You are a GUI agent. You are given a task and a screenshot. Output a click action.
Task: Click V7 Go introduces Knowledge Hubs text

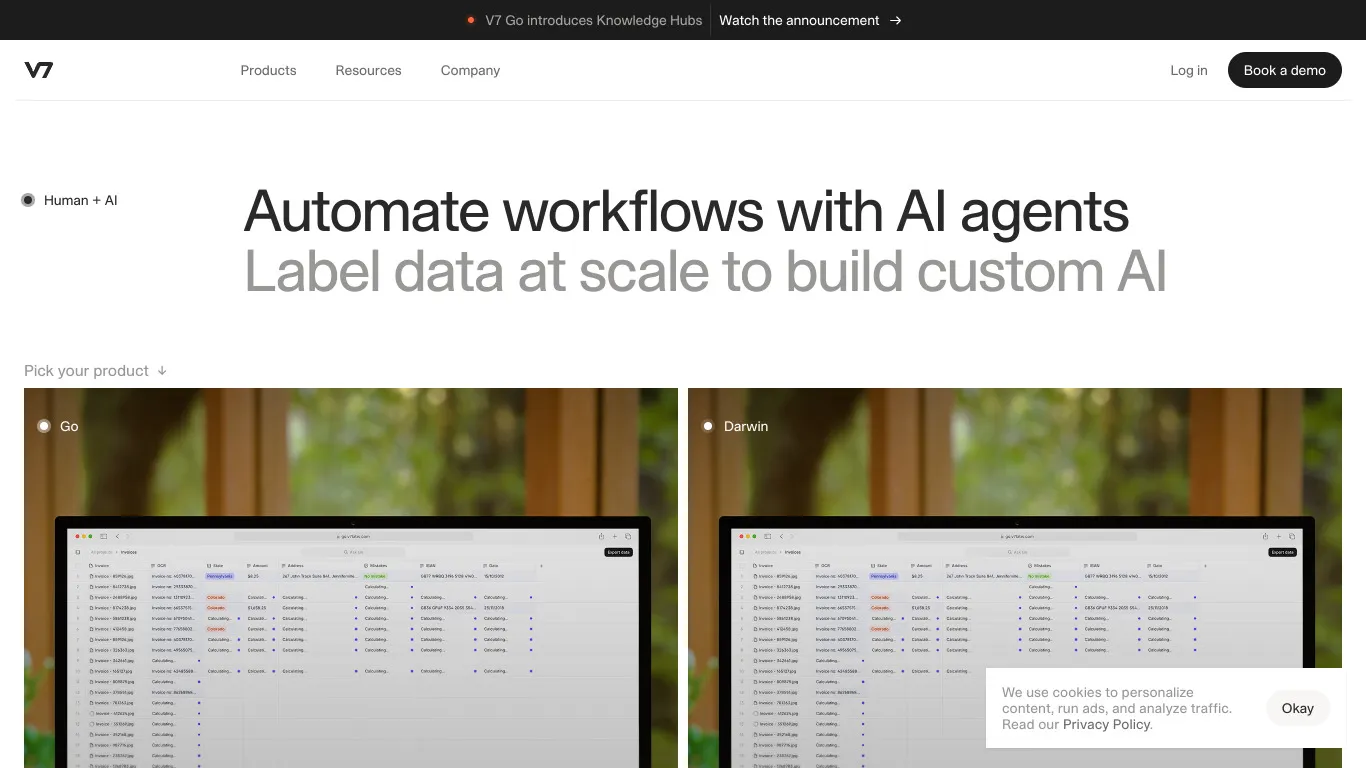594,20
